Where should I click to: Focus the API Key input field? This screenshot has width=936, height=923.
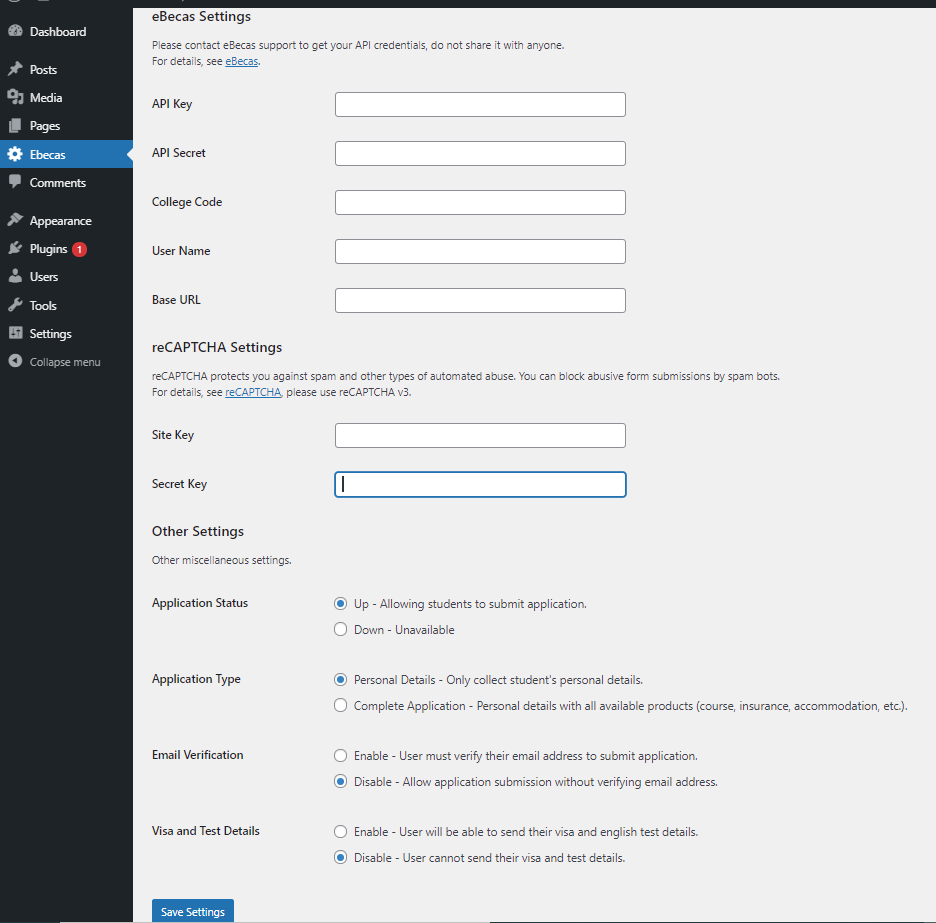(481, 104)
